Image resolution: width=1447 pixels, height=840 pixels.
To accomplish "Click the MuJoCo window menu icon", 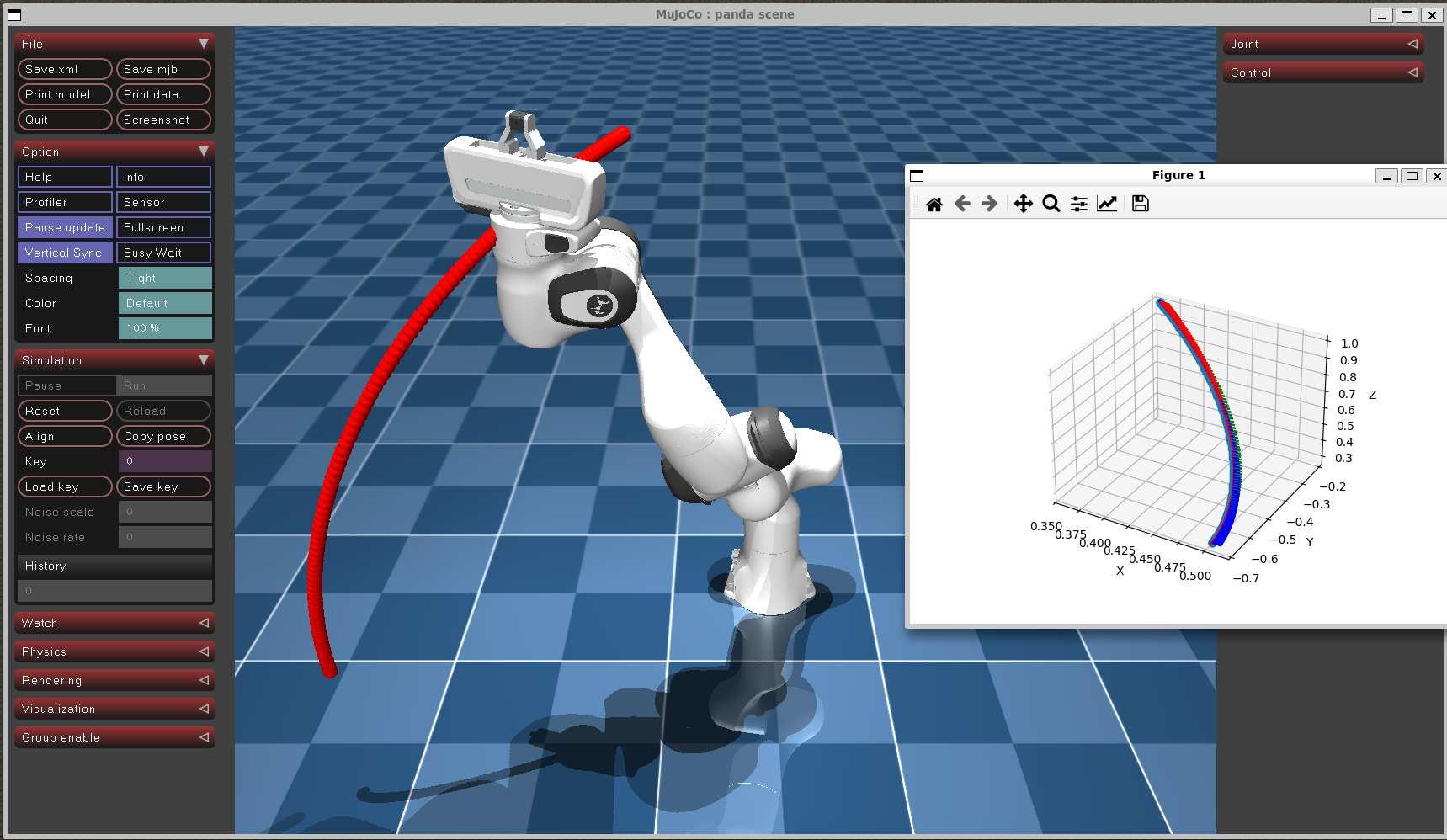I will coord(14,15).
